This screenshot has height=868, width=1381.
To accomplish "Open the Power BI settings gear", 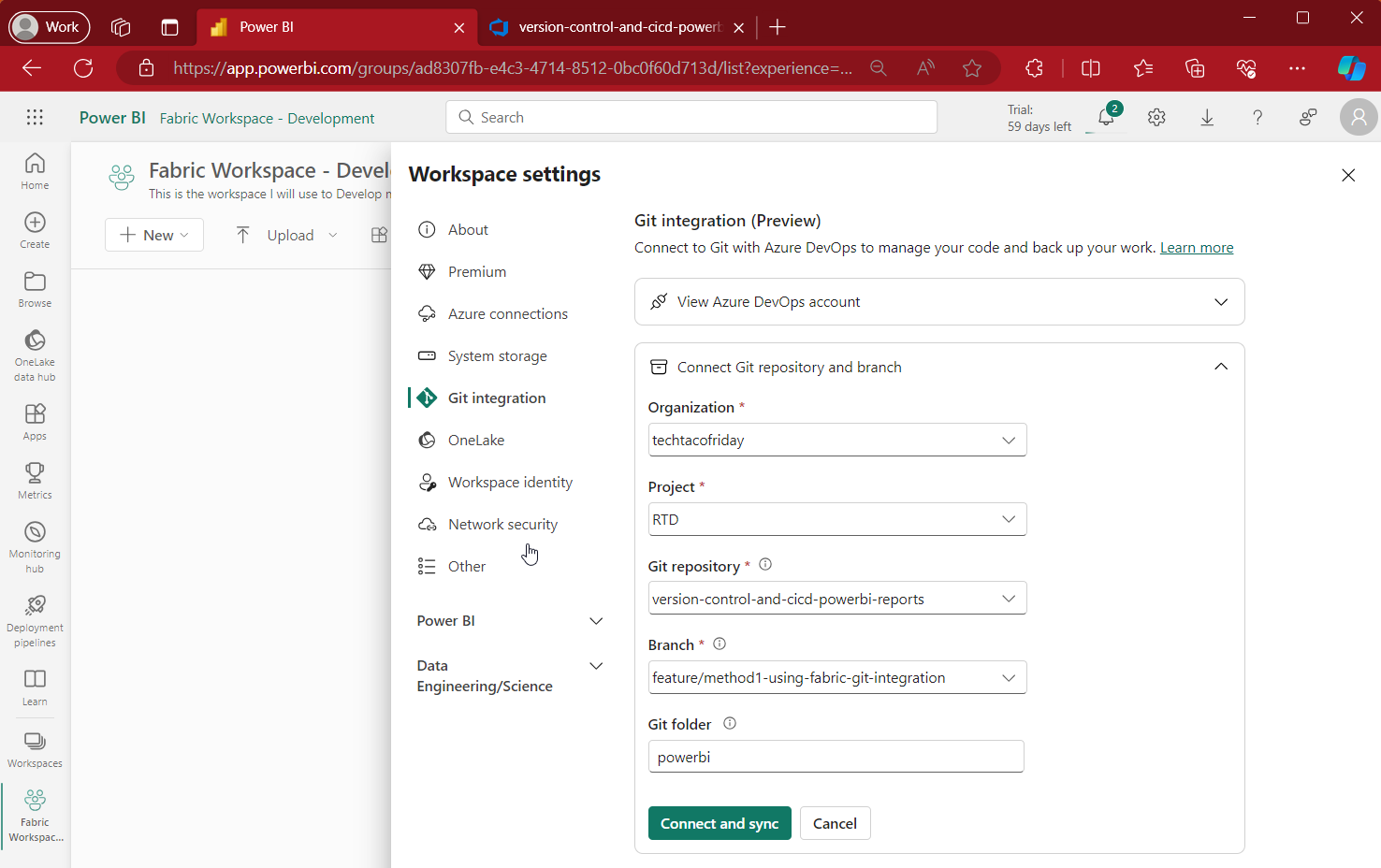I will (1156, 117).
